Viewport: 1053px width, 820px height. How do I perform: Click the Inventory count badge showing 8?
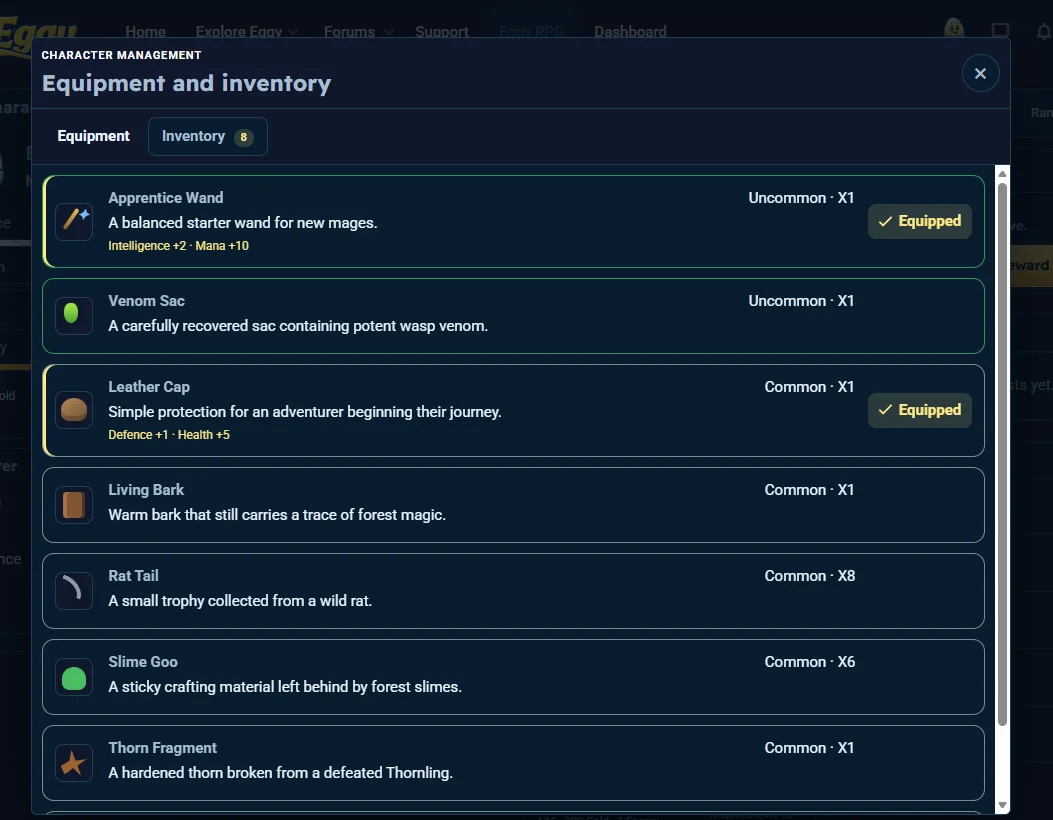click(243, 137)
